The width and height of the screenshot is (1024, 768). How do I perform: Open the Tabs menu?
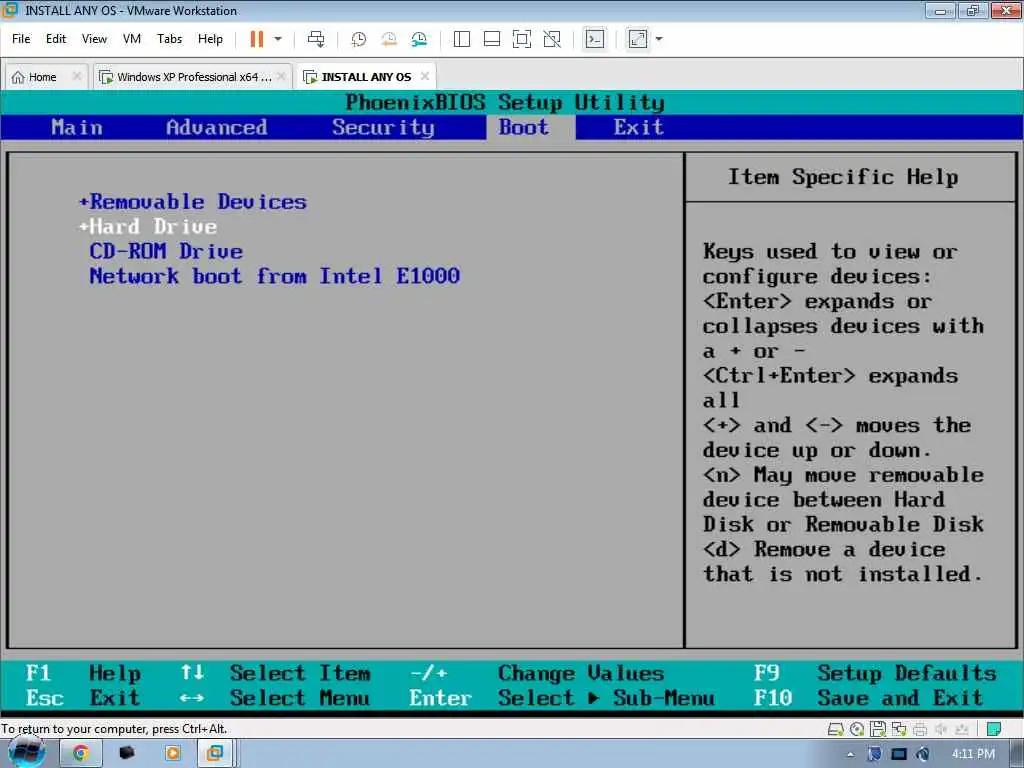pos(169,39)
